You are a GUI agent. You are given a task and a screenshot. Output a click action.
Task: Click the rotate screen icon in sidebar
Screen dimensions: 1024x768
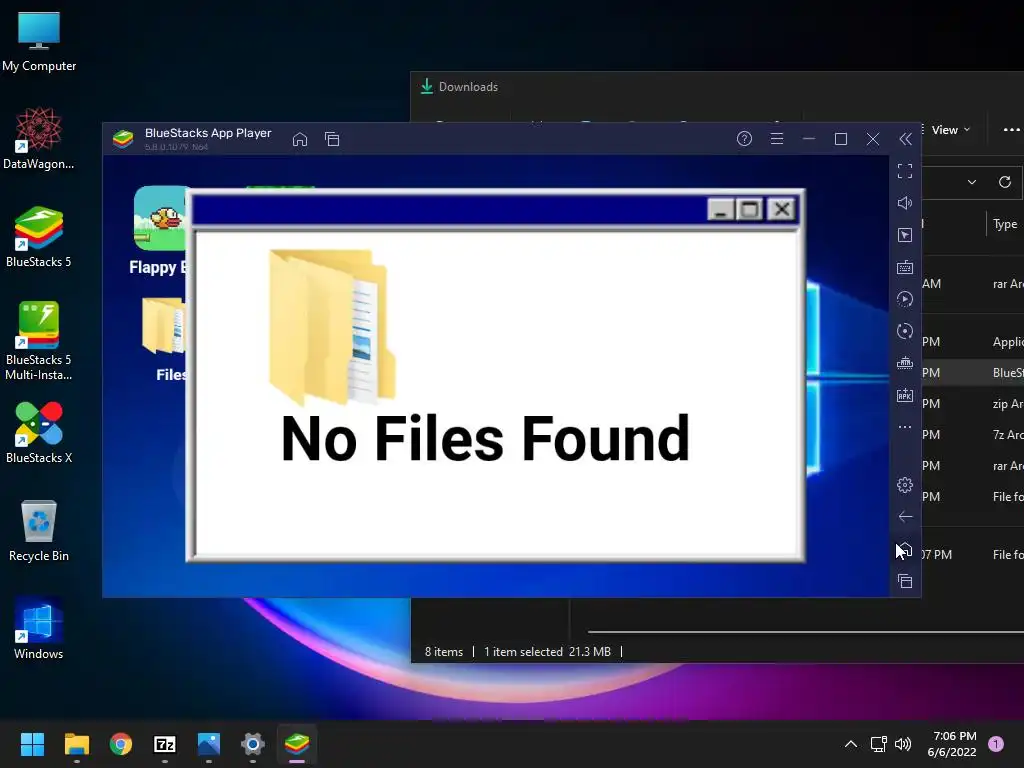pyautogui.click(x=904, y=331)
